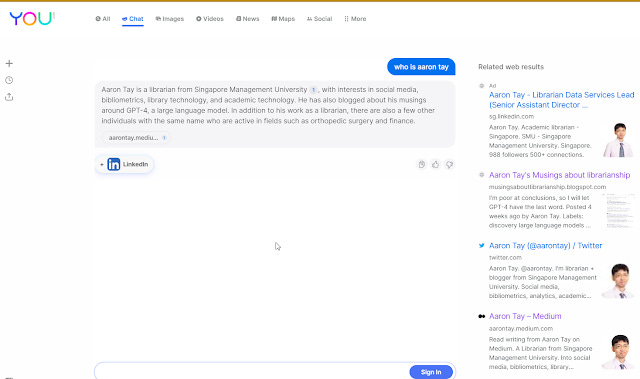This screenshot has height=379, width=640.
Task: Open Aaron Tay - Librarian Data Services Lead link
Action: click(562, 100)
